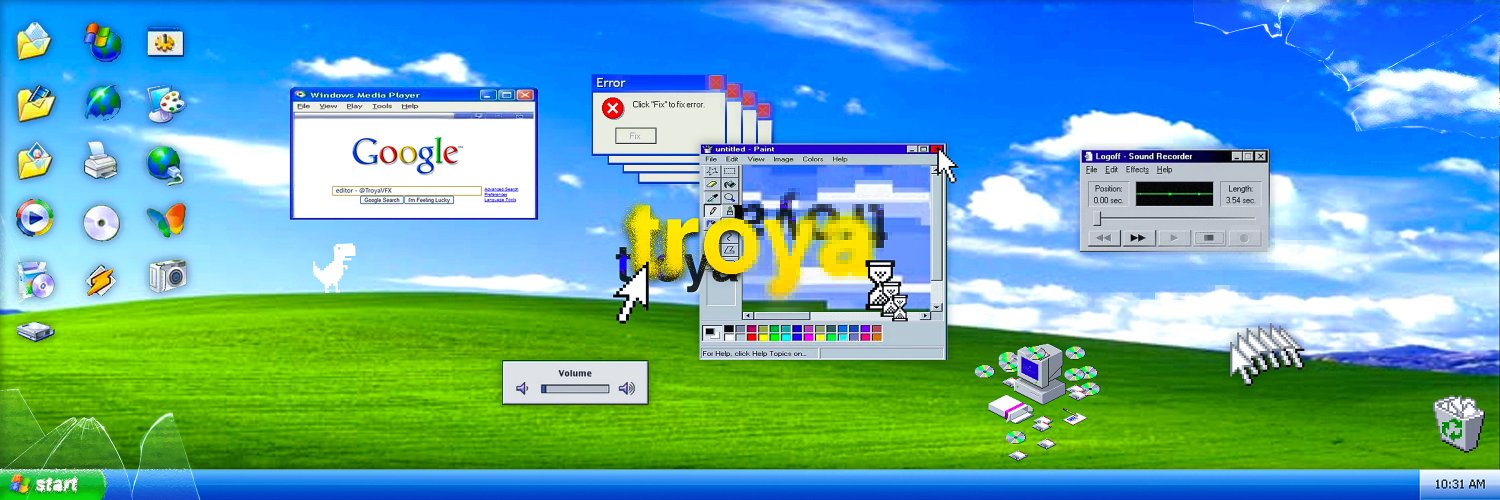This screenshot has width=1500, height=500.
Task: Select the Pencil tool in Paint
Action: click(x=713, y=210)
